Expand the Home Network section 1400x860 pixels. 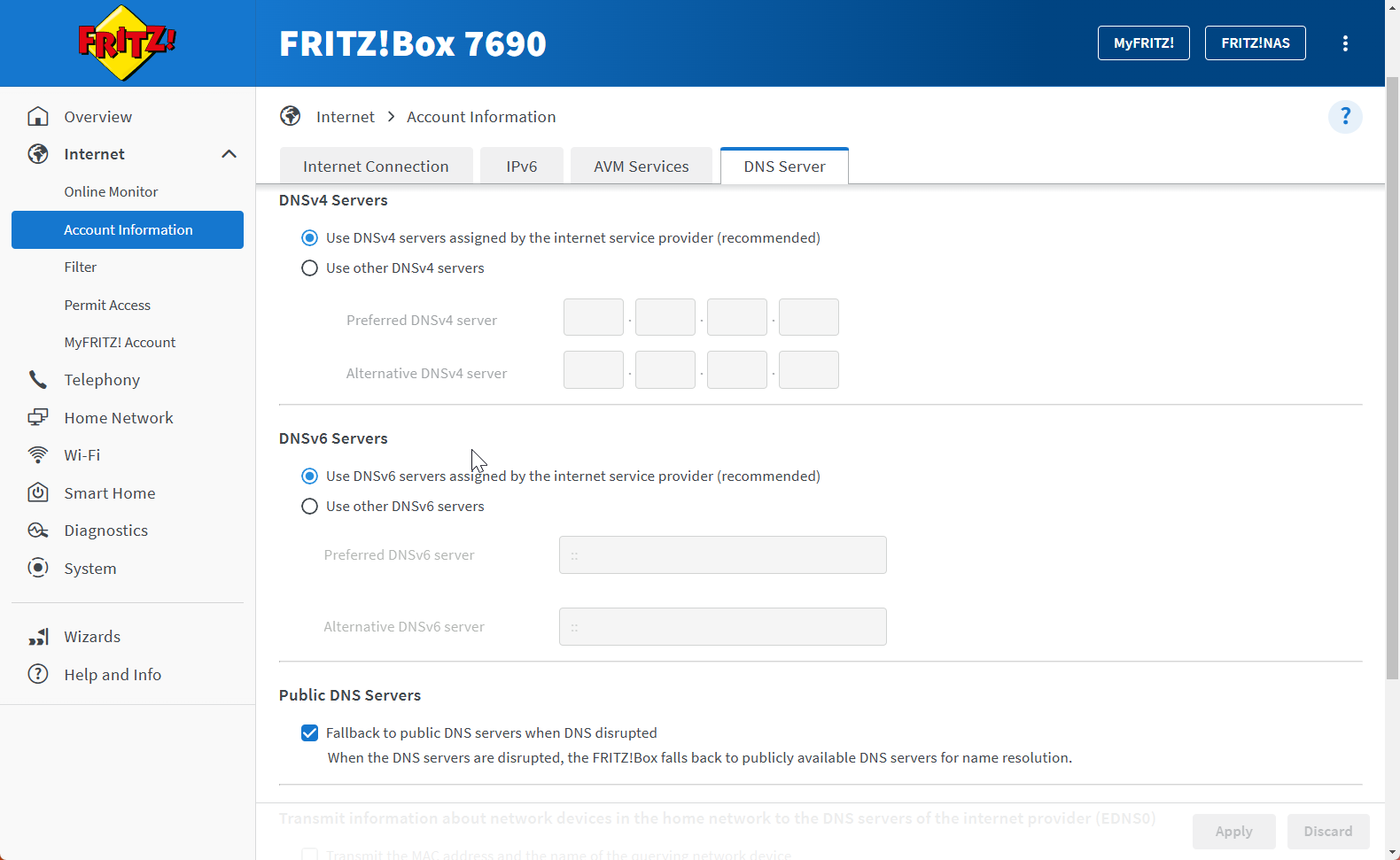(118, 418)
